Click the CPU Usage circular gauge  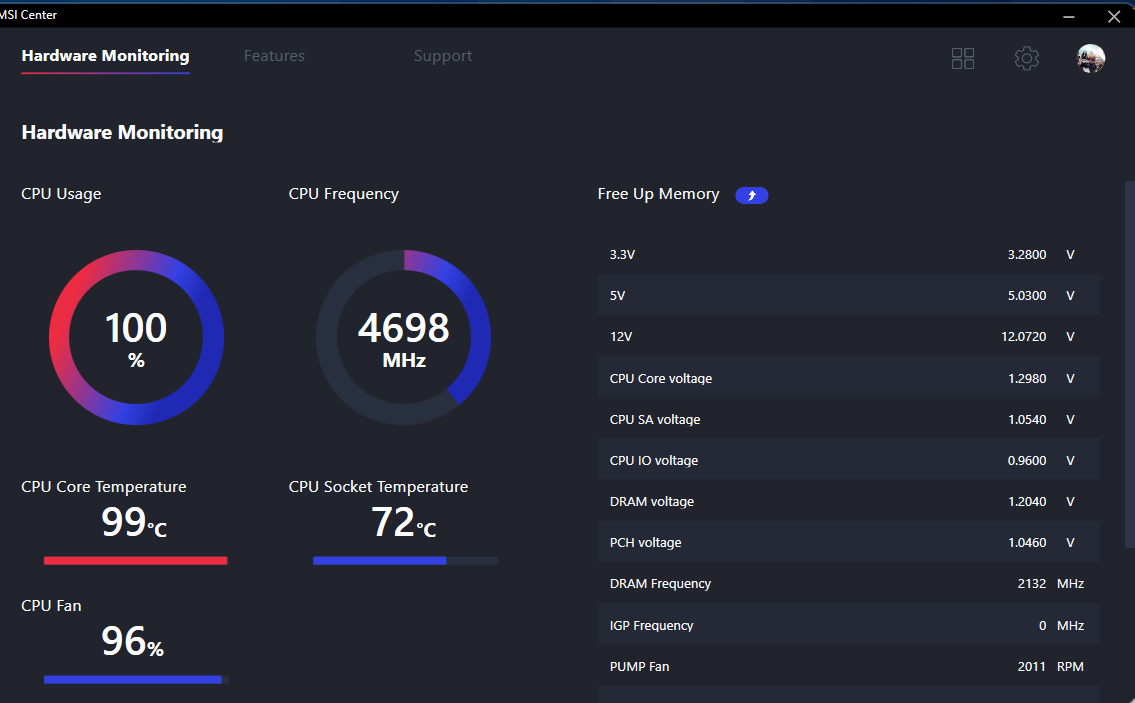pyautogui.click(x=136, y=338)
